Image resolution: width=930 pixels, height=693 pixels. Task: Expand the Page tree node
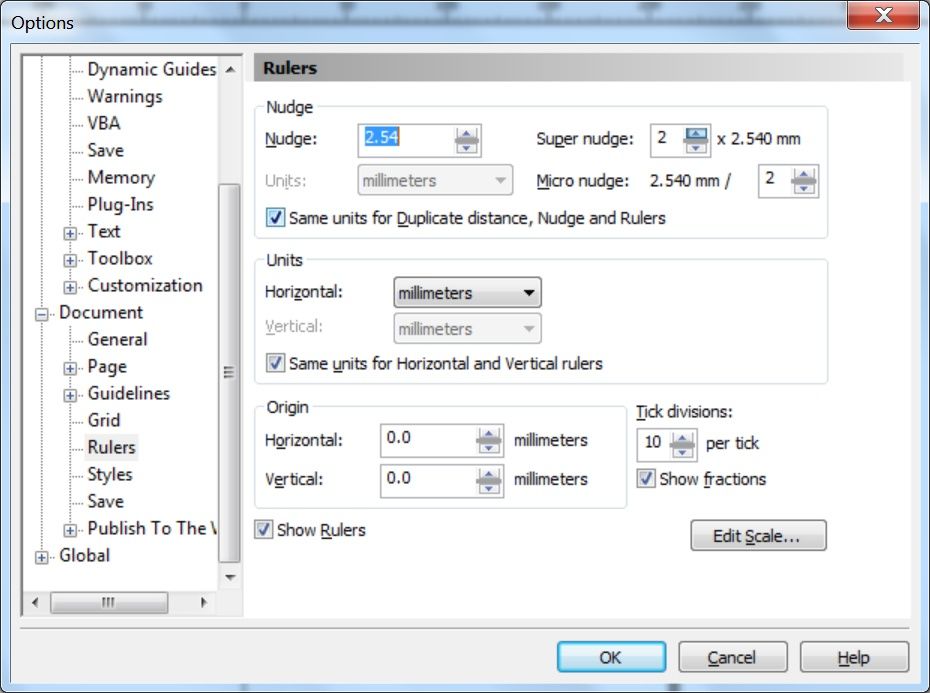(70, 368)
